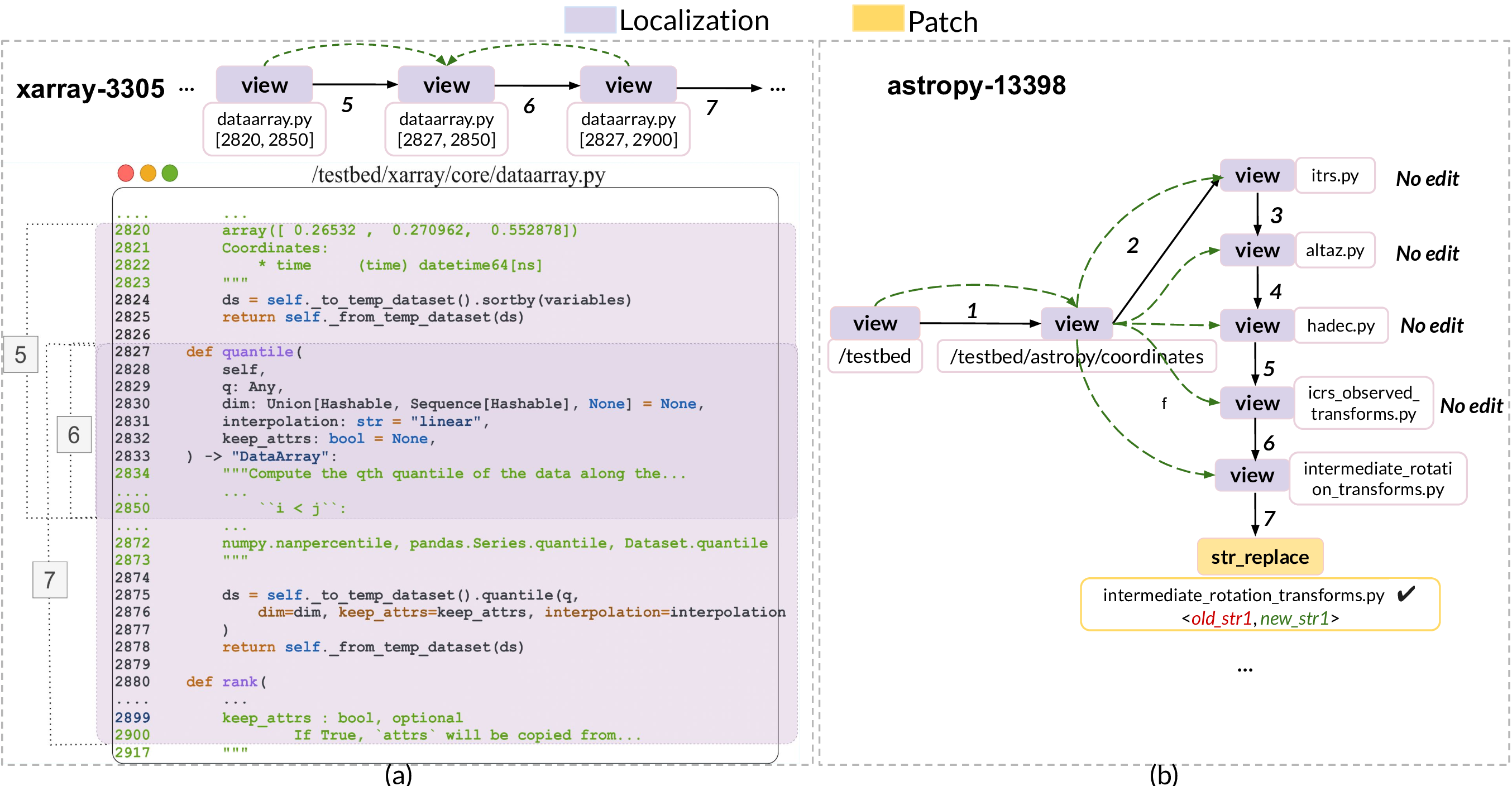Select the middle view badge at the top

click(446, 84)
